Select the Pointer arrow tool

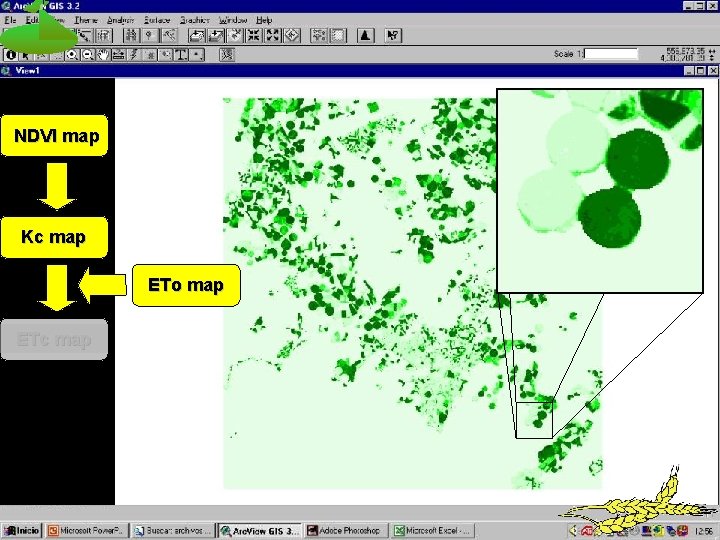point(25,55)
